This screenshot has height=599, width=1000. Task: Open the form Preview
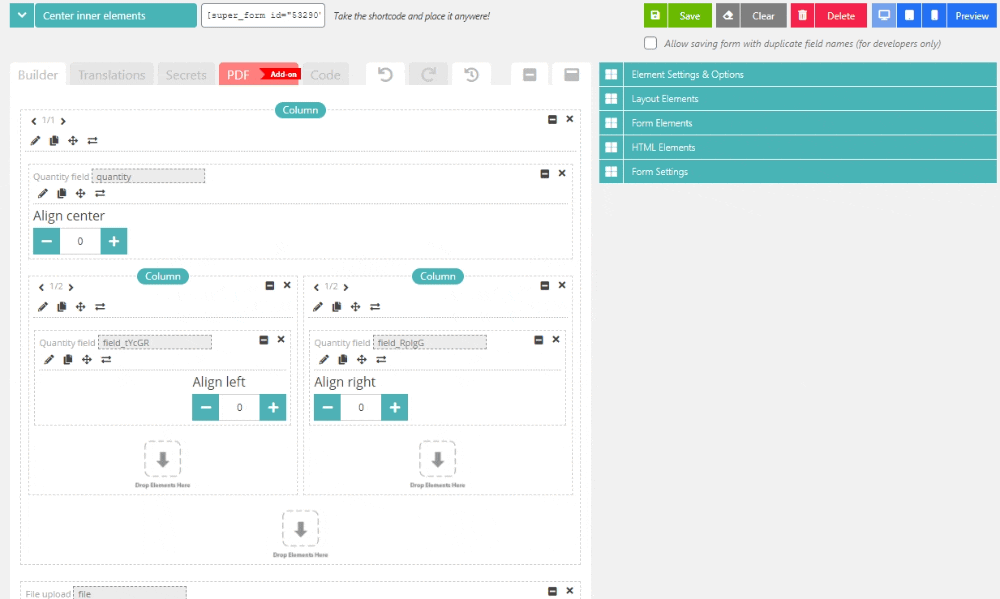coord(971,15)
